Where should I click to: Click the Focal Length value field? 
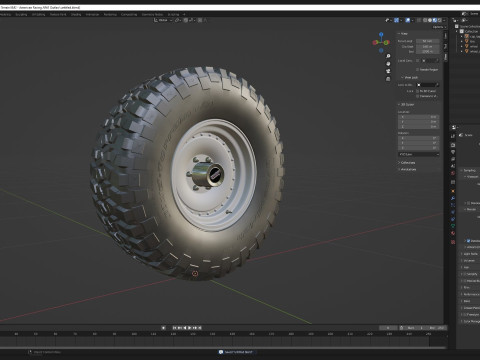pyautogui.click(x=428, y=41)
